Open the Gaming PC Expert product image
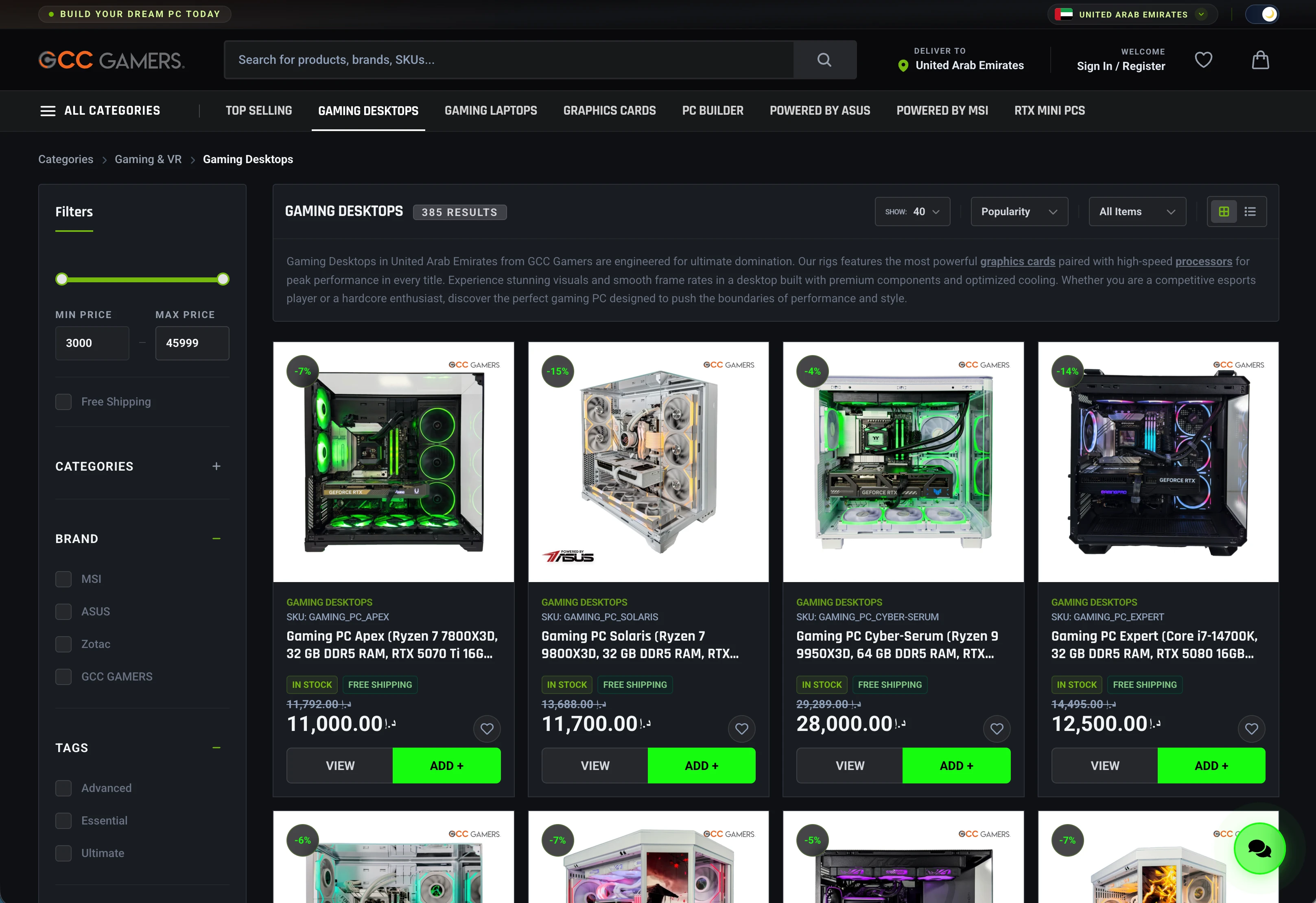 [x=1158, y=462]
